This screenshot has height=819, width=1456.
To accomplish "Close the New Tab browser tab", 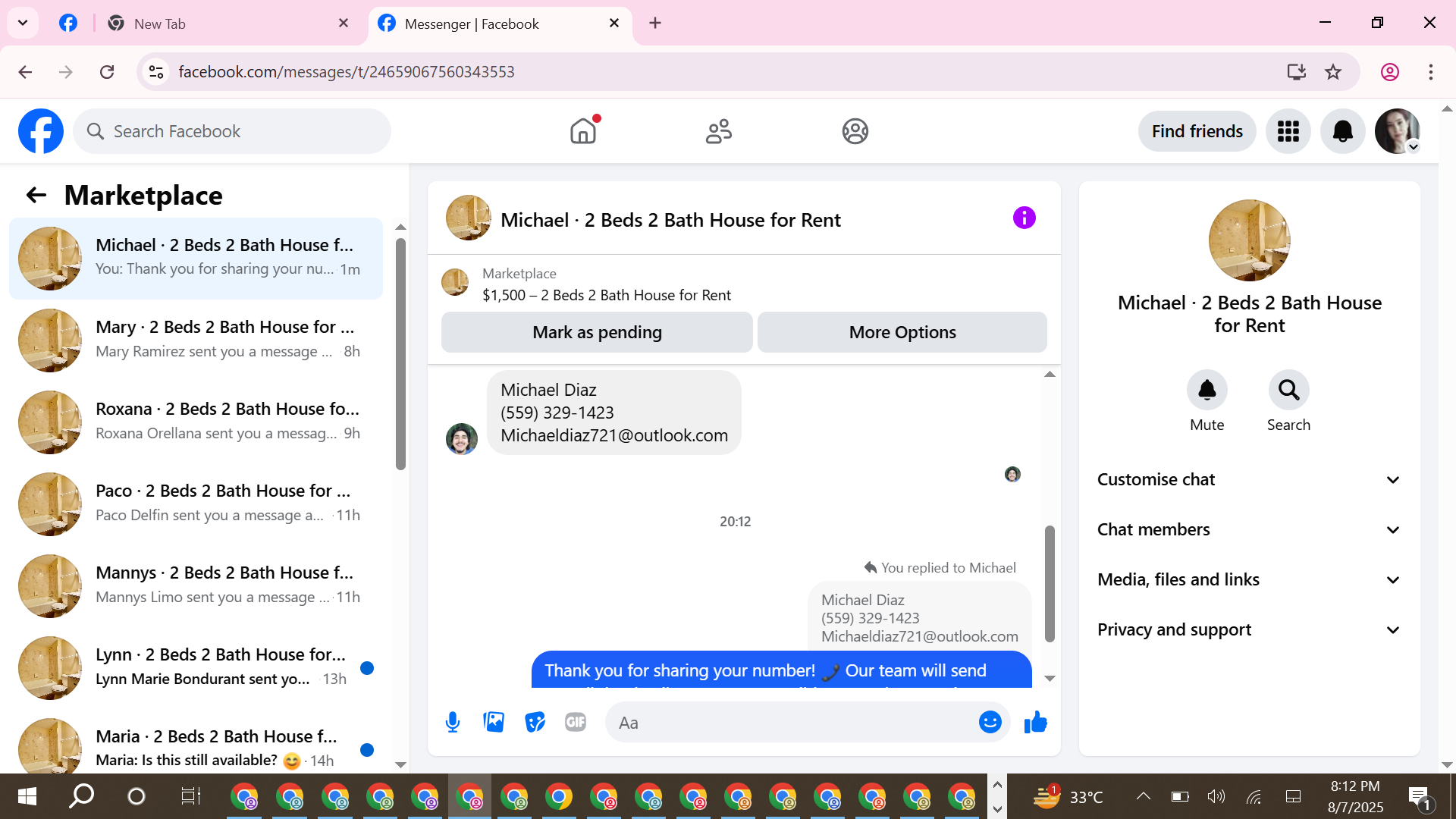I will (344, 24).
